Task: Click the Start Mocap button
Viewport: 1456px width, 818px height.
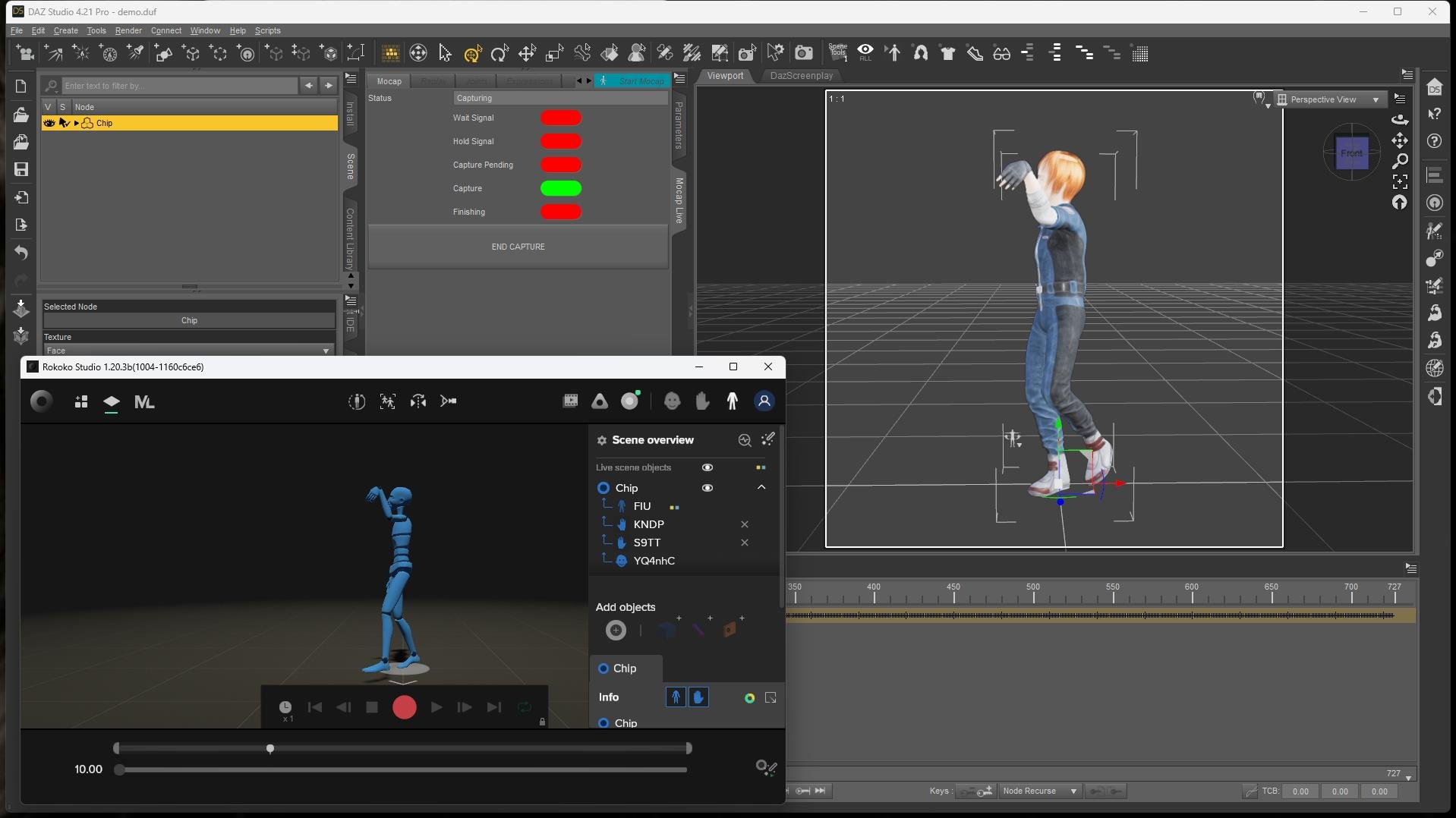Action: point(632,81)
